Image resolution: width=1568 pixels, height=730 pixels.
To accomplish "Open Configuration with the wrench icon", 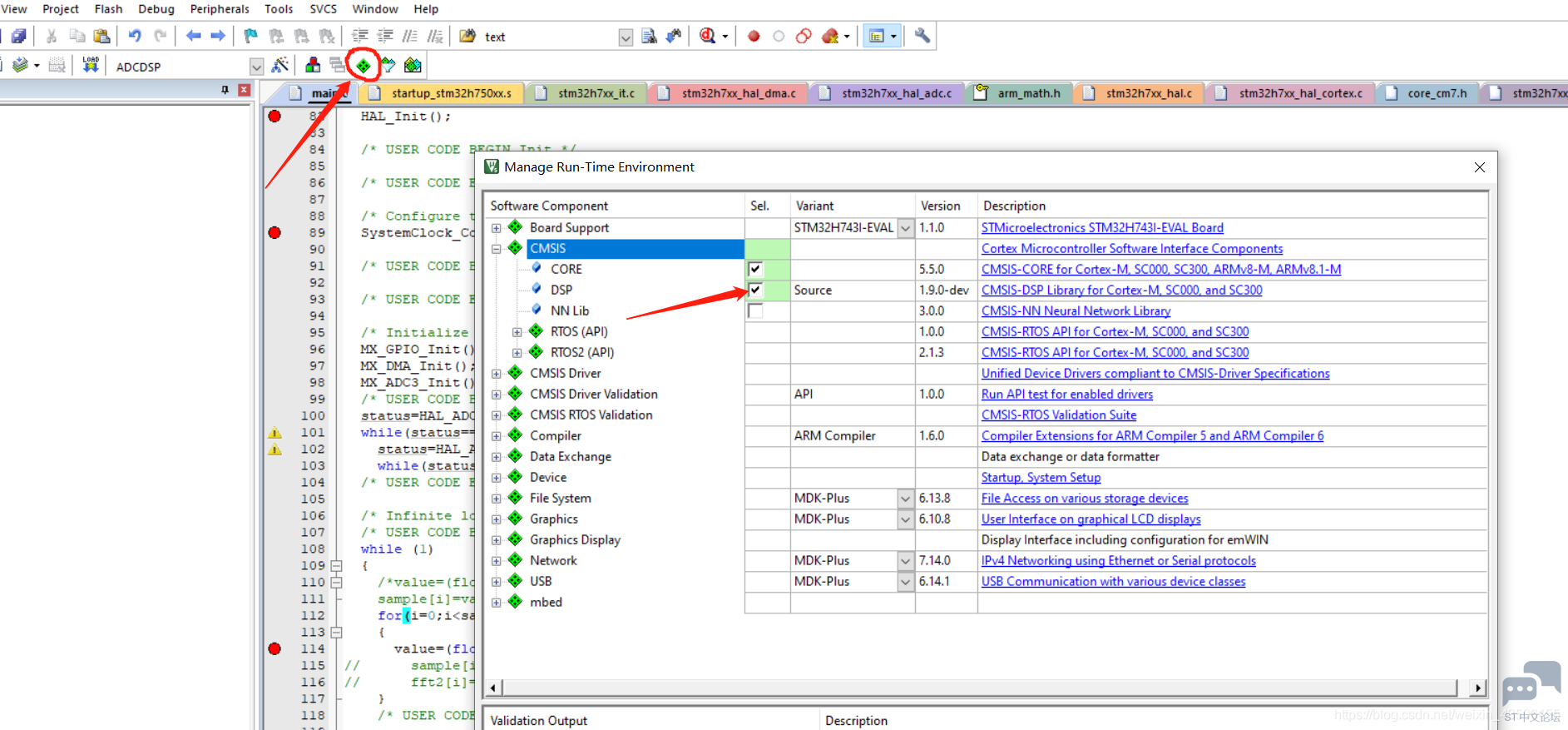I will pyautogui.click(x=922, y=36).
